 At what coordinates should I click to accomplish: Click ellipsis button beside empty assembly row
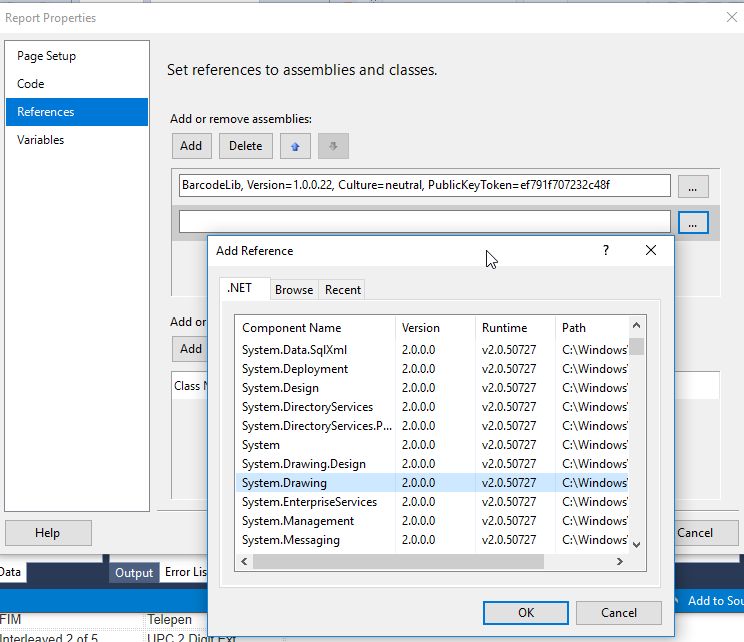693,222
